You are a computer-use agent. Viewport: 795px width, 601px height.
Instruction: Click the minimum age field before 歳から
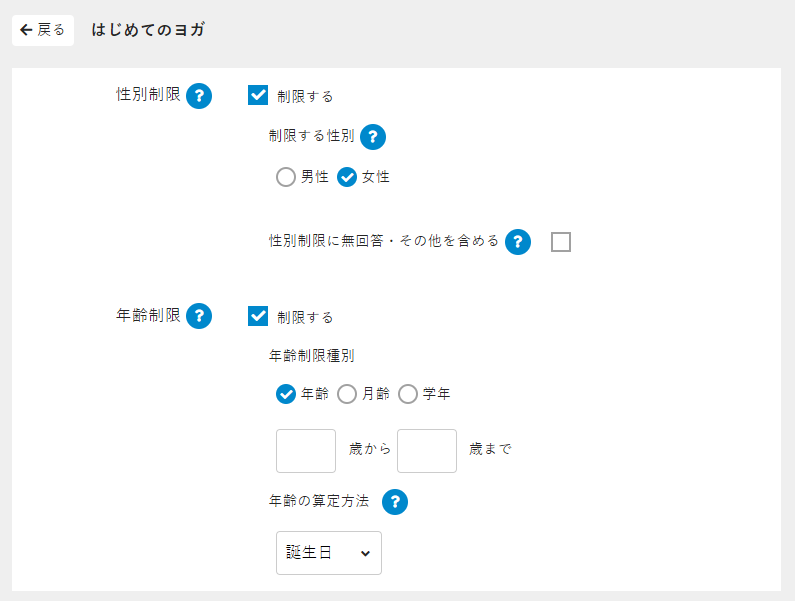tap(306, 451)
